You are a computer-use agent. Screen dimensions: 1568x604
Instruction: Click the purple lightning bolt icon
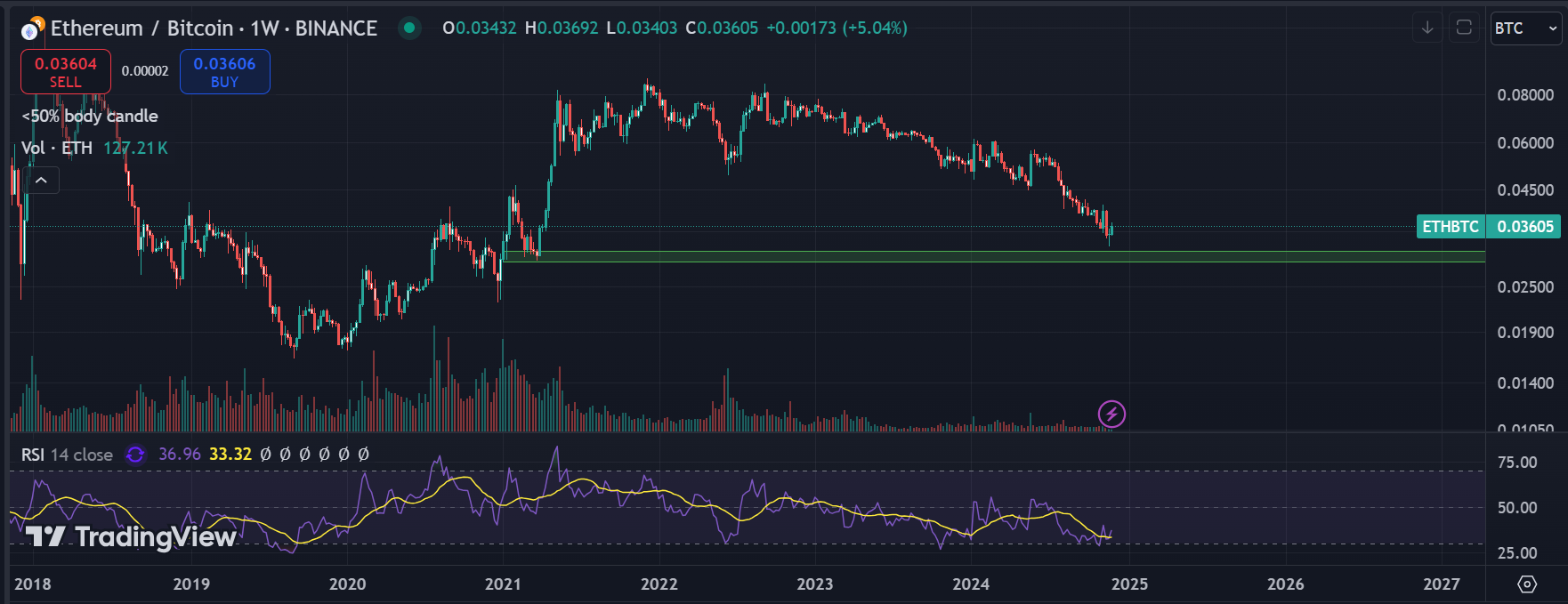click(x=1111, y=414)
